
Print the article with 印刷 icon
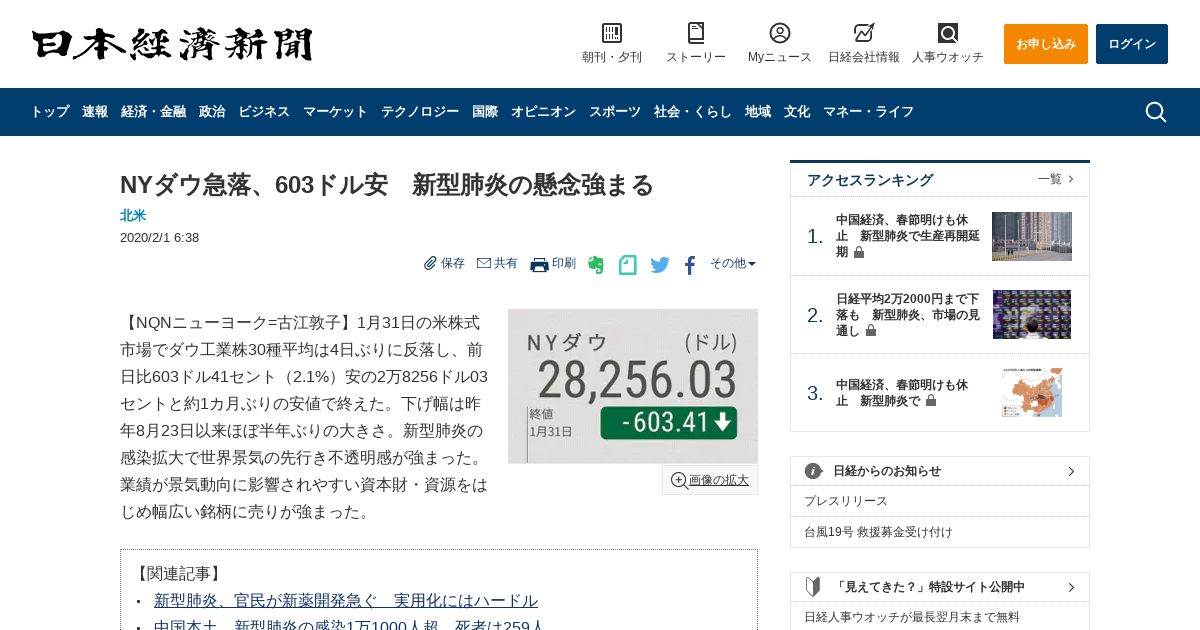[539, 264]
